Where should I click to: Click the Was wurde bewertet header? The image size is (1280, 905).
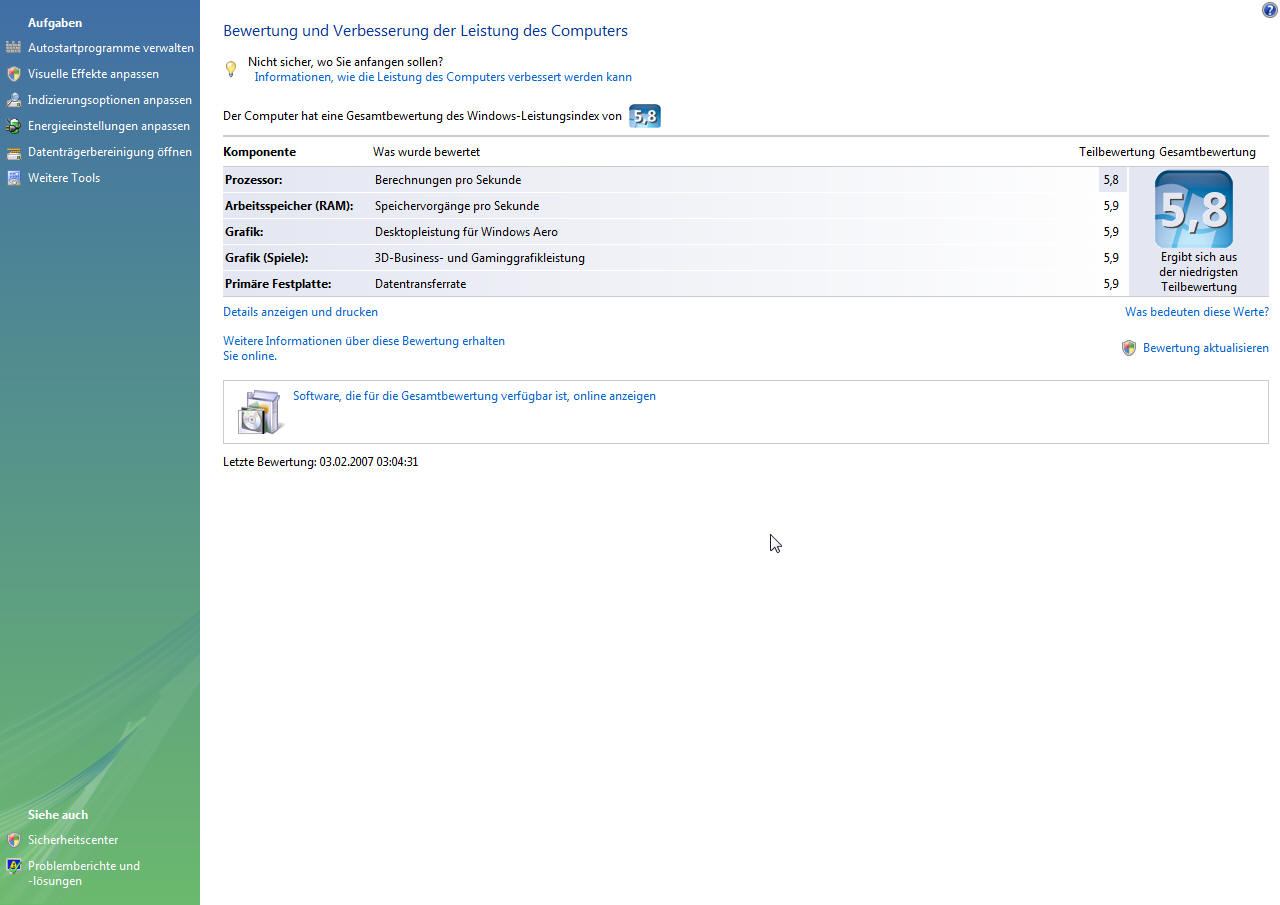[426, 152]
